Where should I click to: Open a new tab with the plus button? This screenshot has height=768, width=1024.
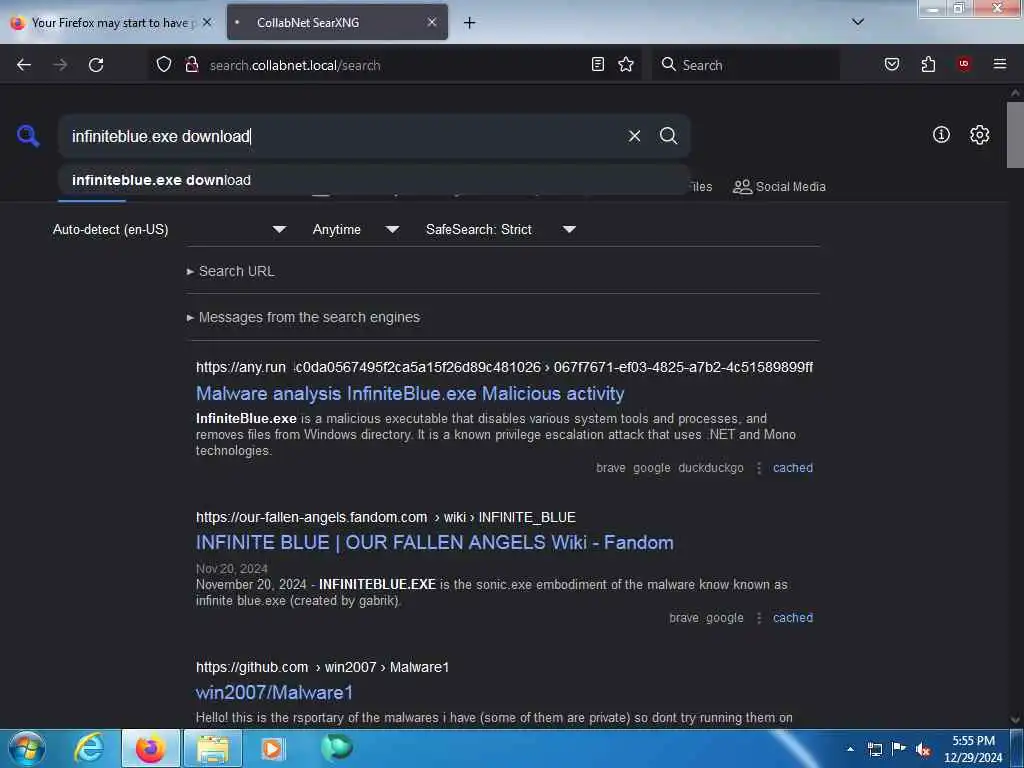[x=470, y=23]
